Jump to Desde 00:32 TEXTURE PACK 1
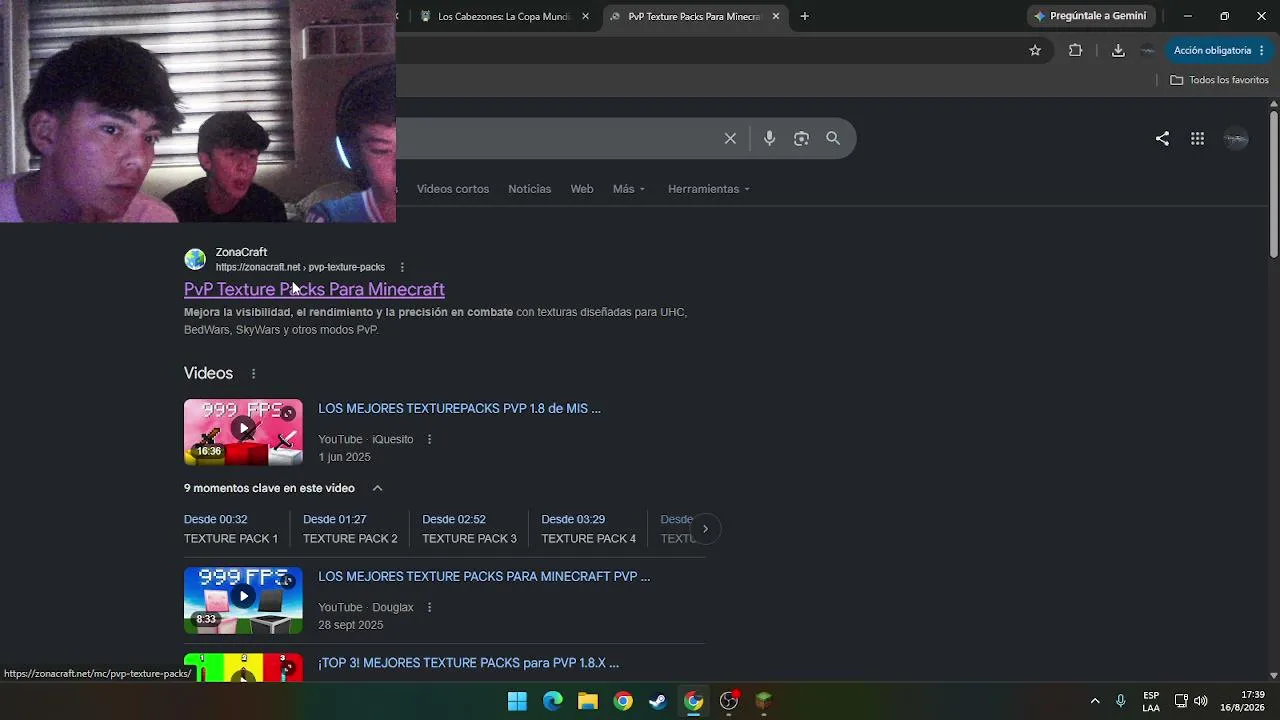The width and height of the screenshot is (1280, 720). click(231, 529)
